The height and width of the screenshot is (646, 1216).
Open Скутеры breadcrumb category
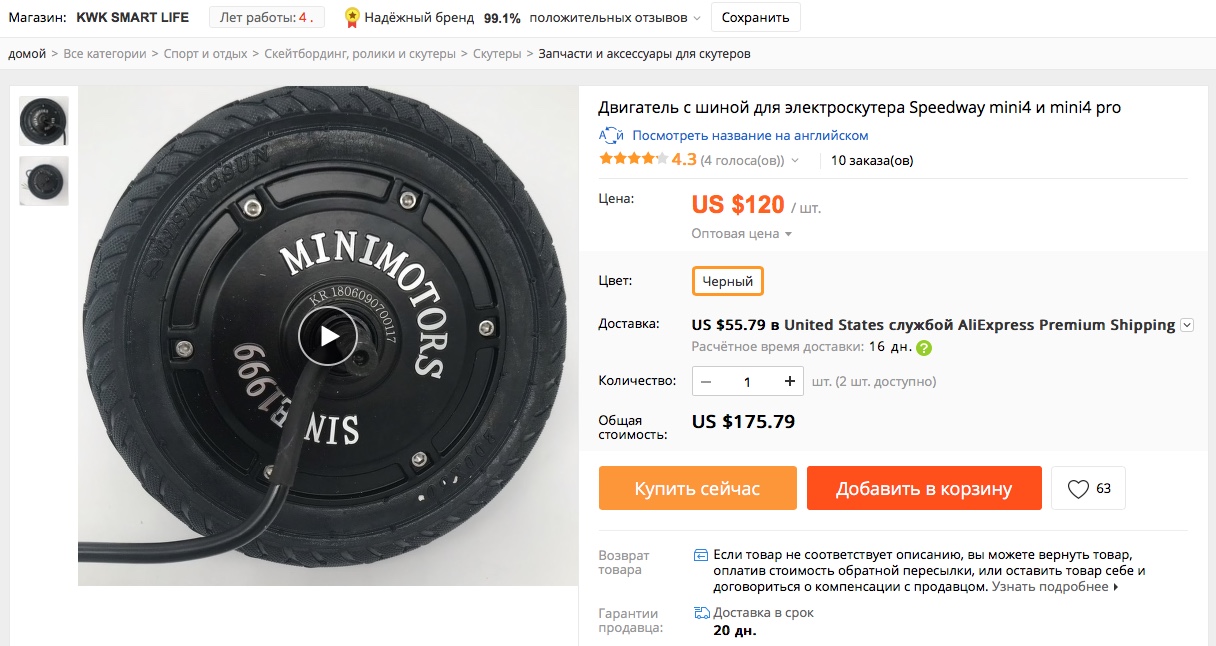coord(497,54)
